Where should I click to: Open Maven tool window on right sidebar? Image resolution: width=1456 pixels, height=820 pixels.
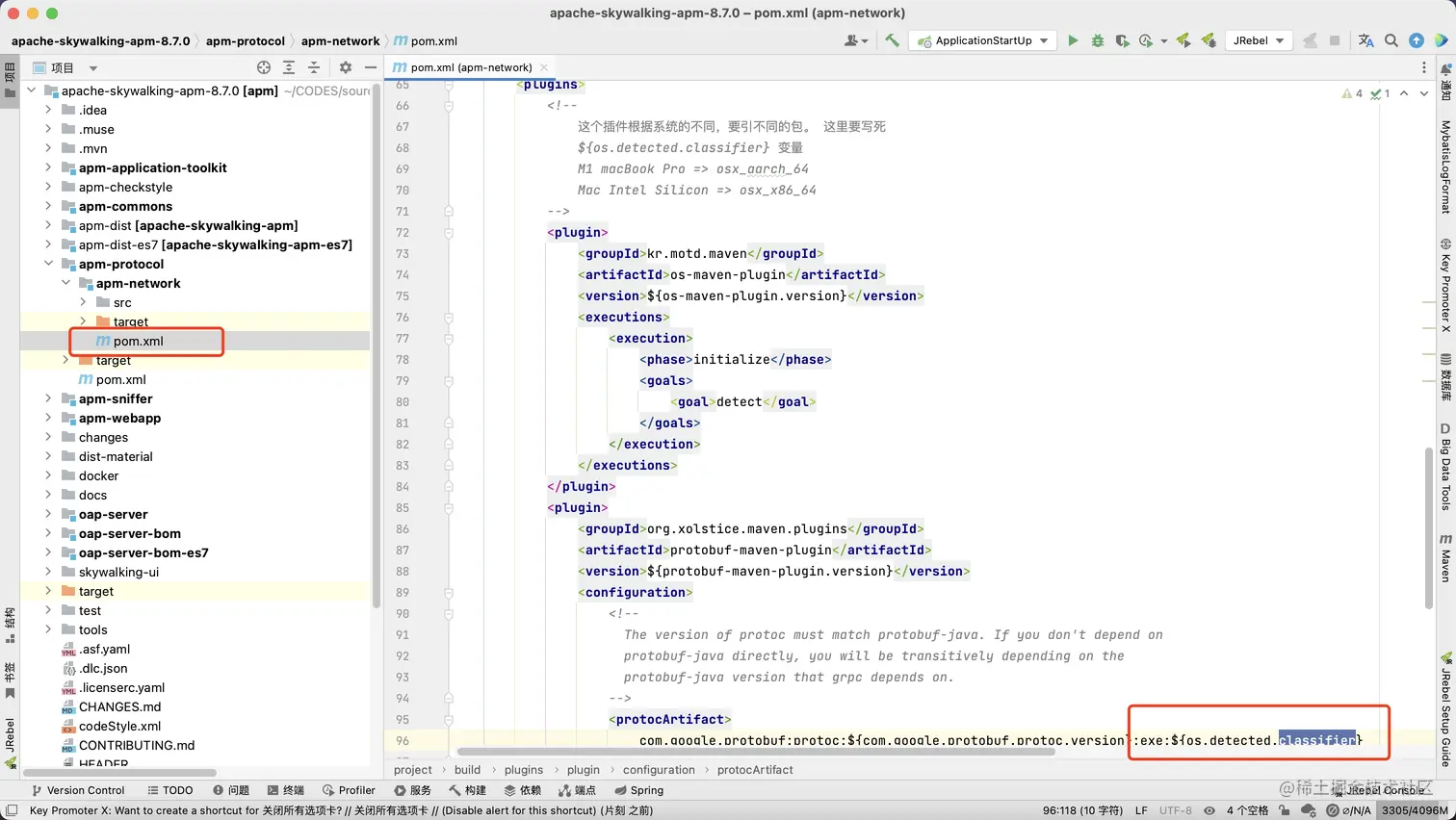coord(1445,558)
